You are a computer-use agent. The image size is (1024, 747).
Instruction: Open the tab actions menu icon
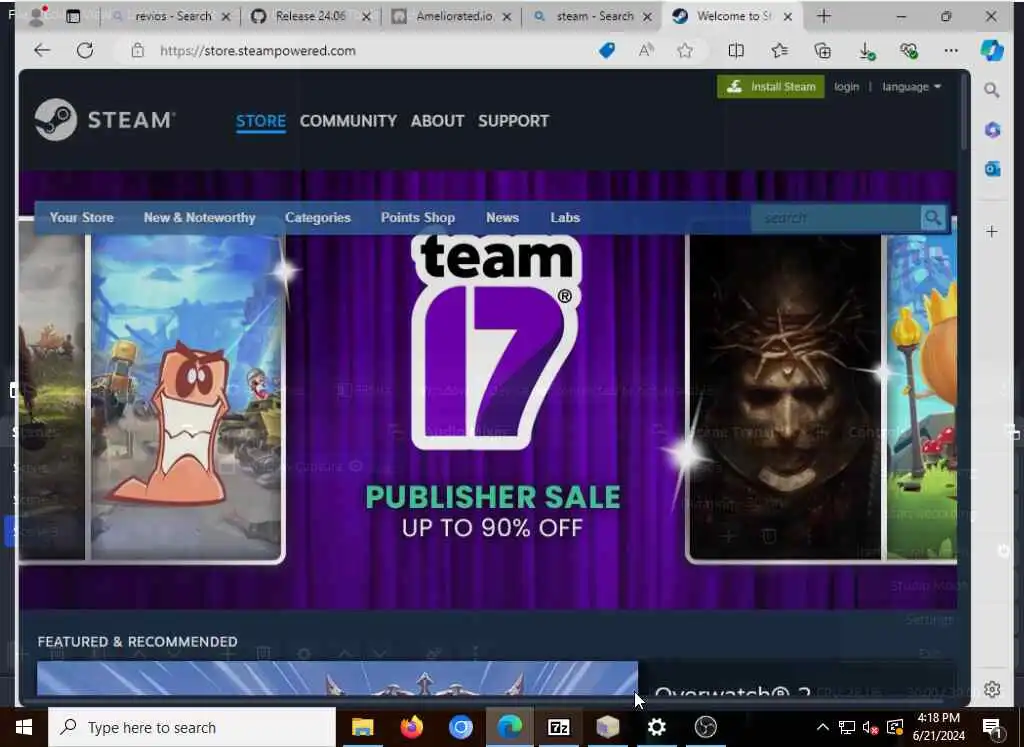tap(73, 16)
